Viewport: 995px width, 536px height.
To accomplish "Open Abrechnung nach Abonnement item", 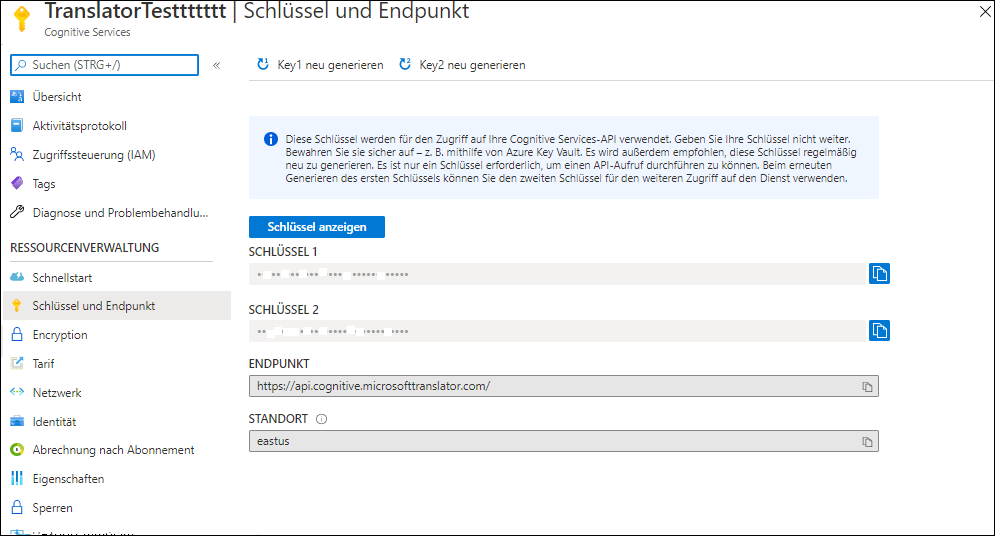I will tap(115, 450).
